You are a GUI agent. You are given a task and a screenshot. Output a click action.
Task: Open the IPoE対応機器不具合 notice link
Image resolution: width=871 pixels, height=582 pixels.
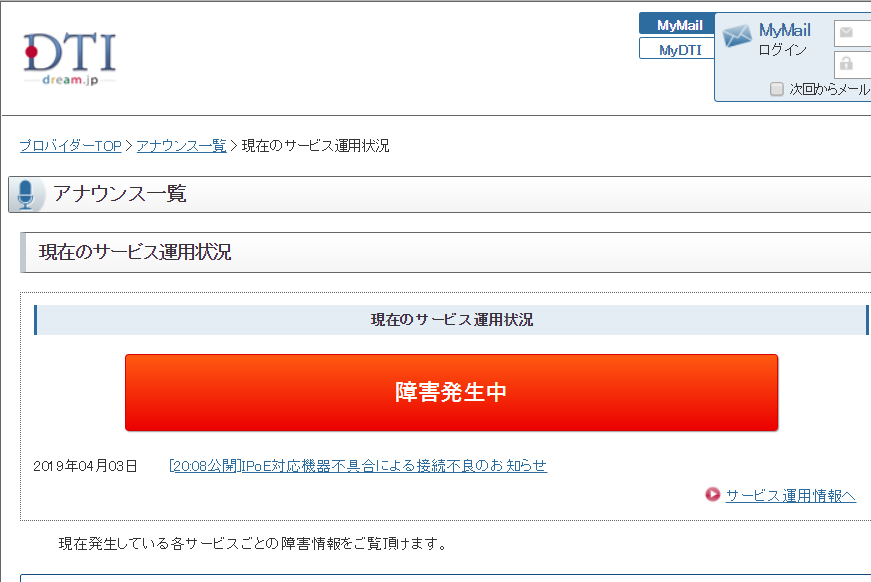coord(358,465)
